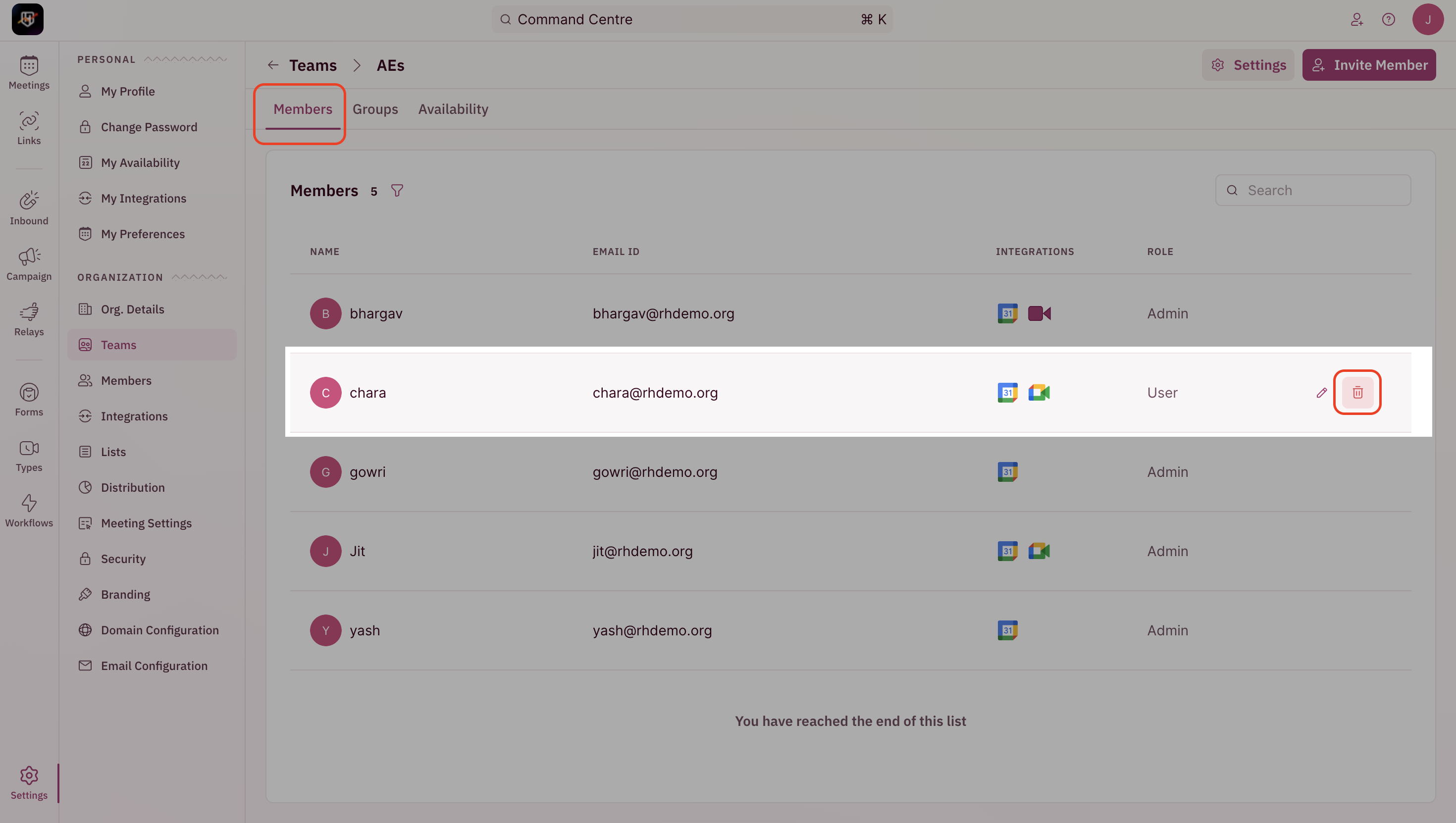Click bhargav's video meeting integration icon
The image size is (1456, 823).
coord(1039,313)
